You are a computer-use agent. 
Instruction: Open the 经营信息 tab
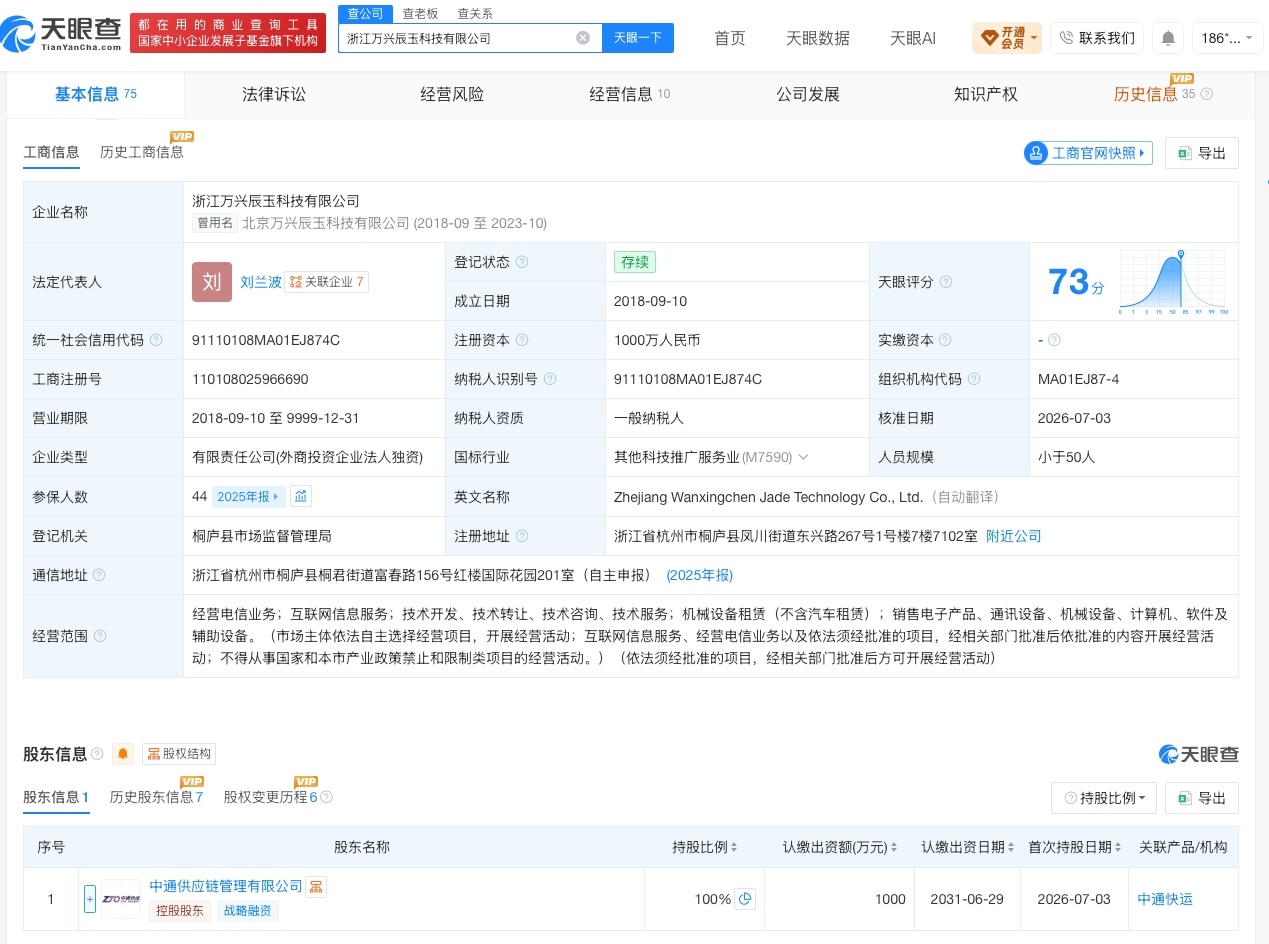[x=630, y=94]
